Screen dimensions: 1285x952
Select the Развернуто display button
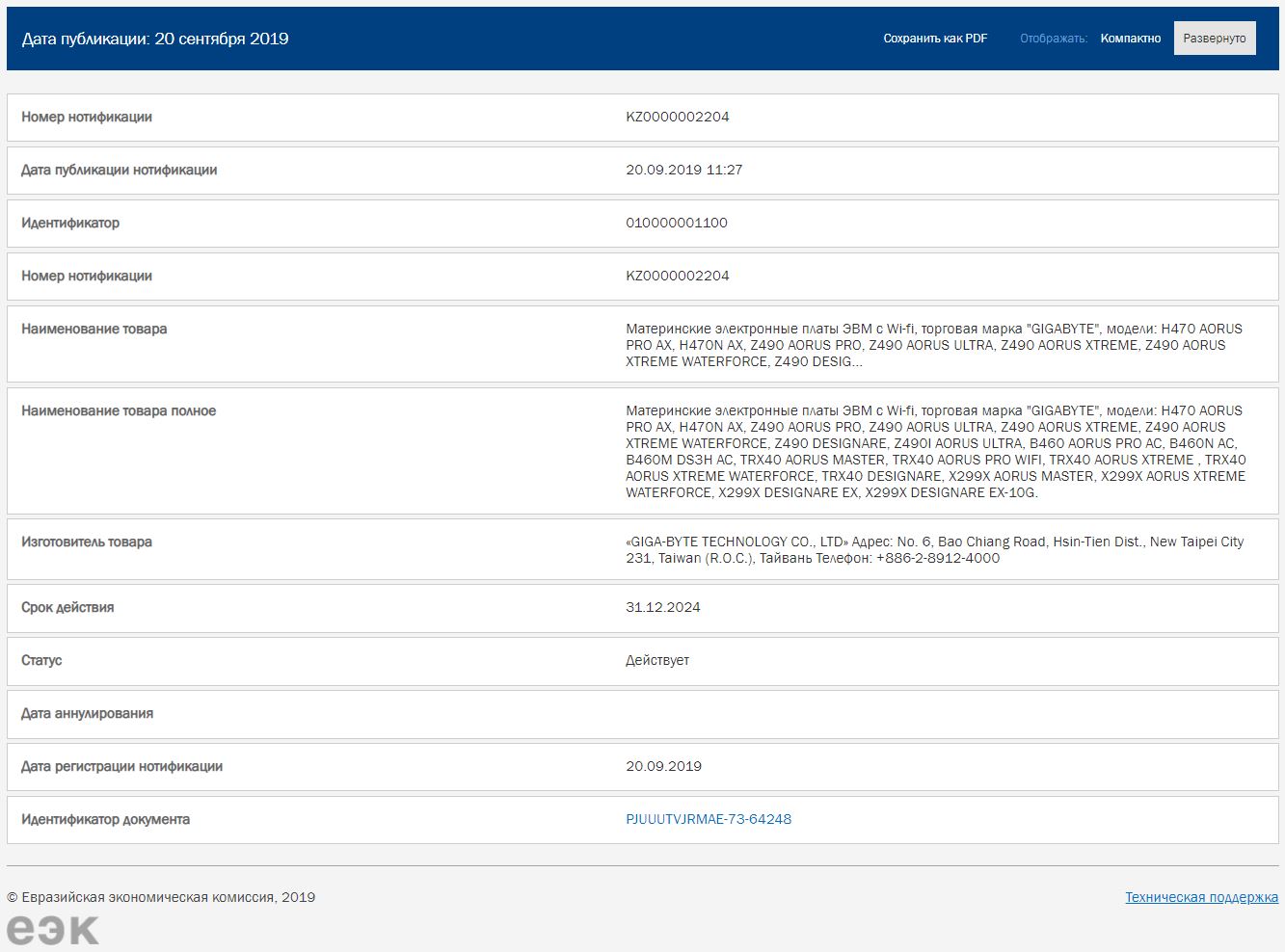tap(1215, 39)
